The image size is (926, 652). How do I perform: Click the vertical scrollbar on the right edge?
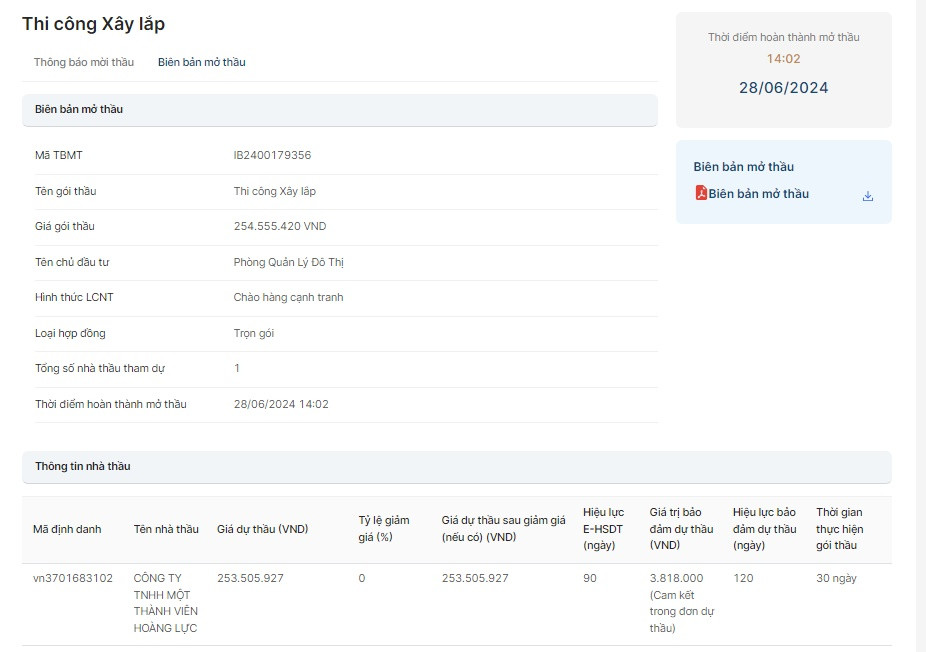(x=920, y=300)
